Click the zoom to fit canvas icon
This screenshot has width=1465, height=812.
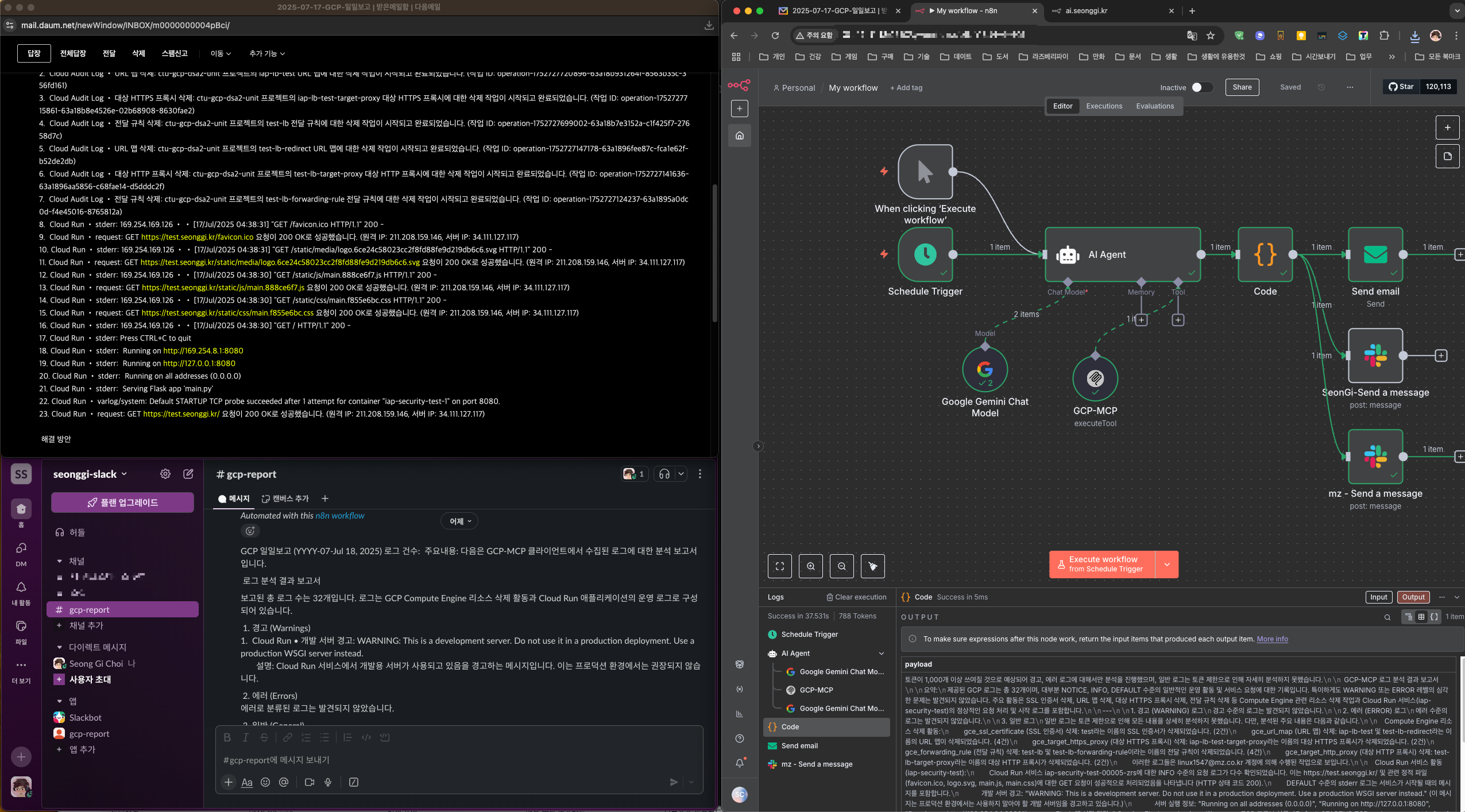click(779, 566)
